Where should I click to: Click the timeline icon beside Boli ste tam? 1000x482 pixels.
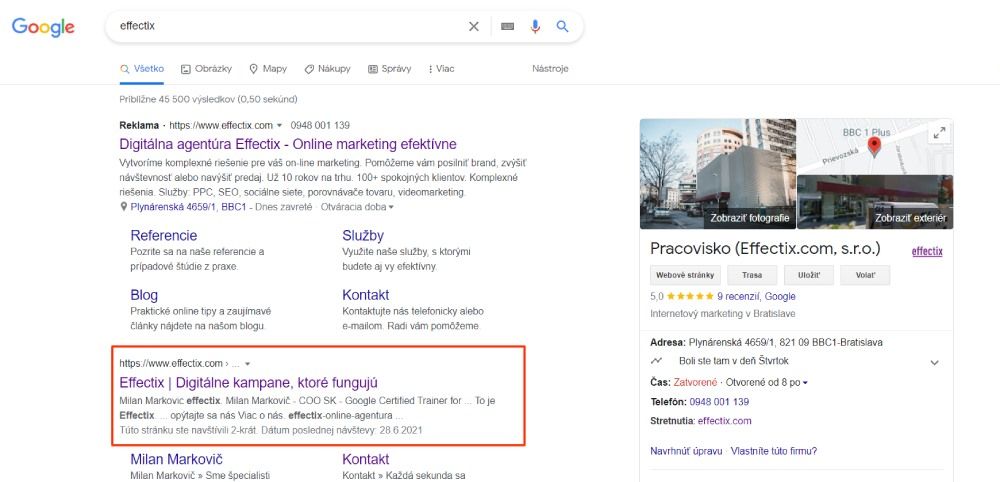point(656,361)
